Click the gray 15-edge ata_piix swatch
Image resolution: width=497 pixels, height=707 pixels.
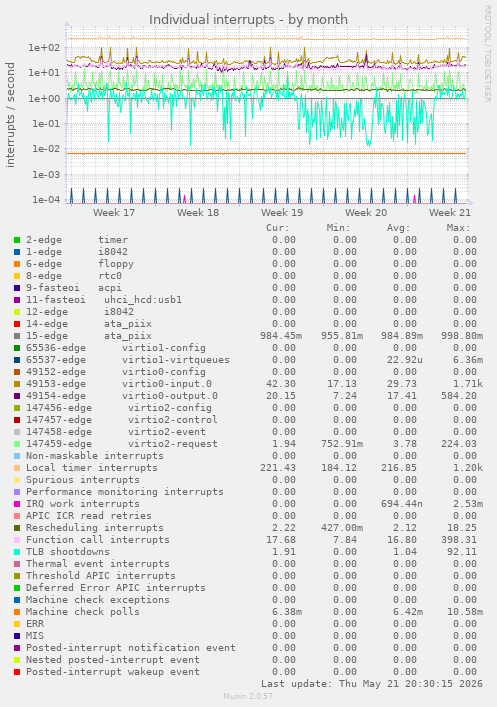tap(17, 336)
